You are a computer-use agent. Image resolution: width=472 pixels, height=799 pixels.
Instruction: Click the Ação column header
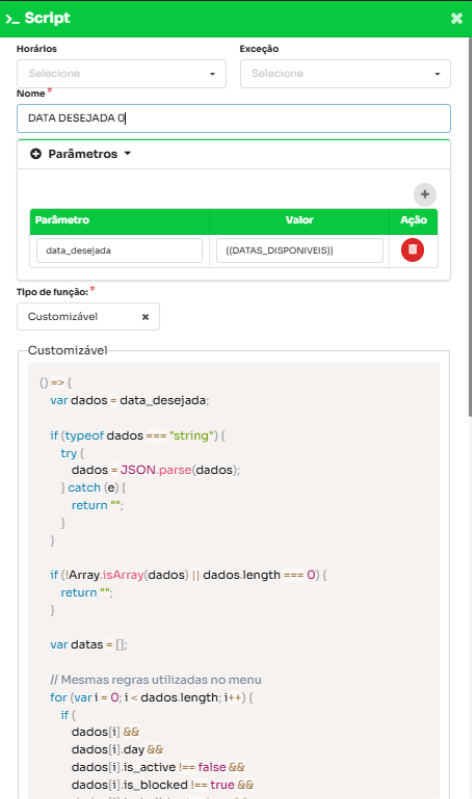click(x=413, y=220)
